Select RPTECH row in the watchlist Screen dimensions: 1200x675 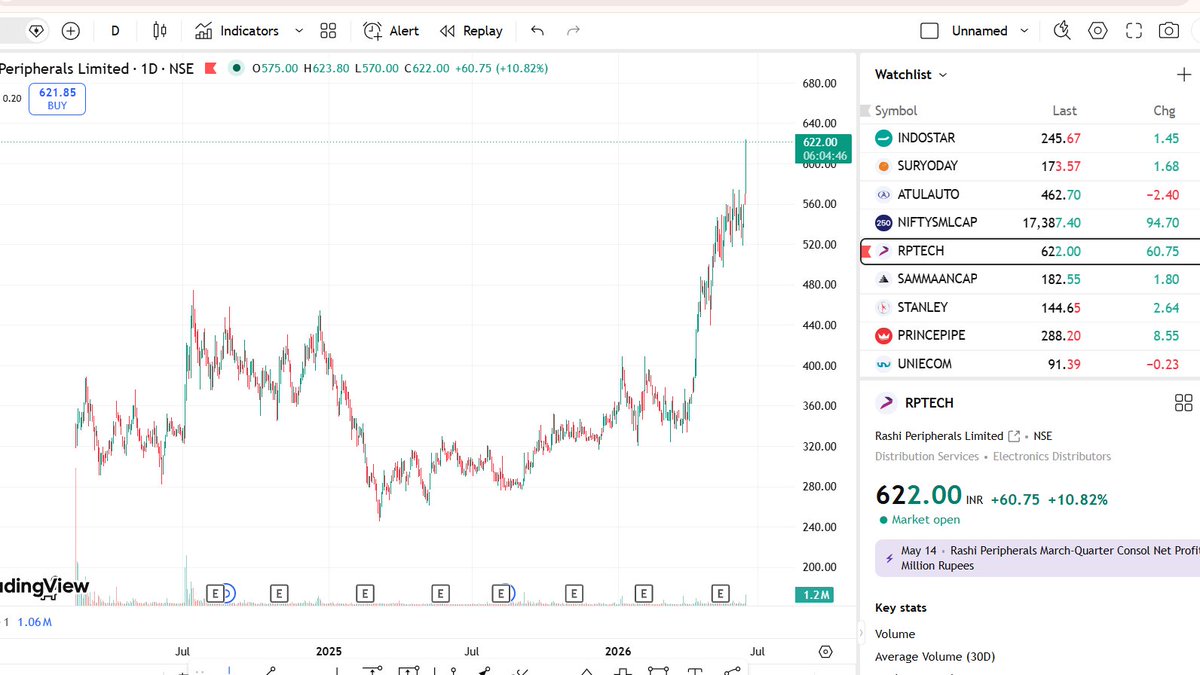tap(1030, 251)
